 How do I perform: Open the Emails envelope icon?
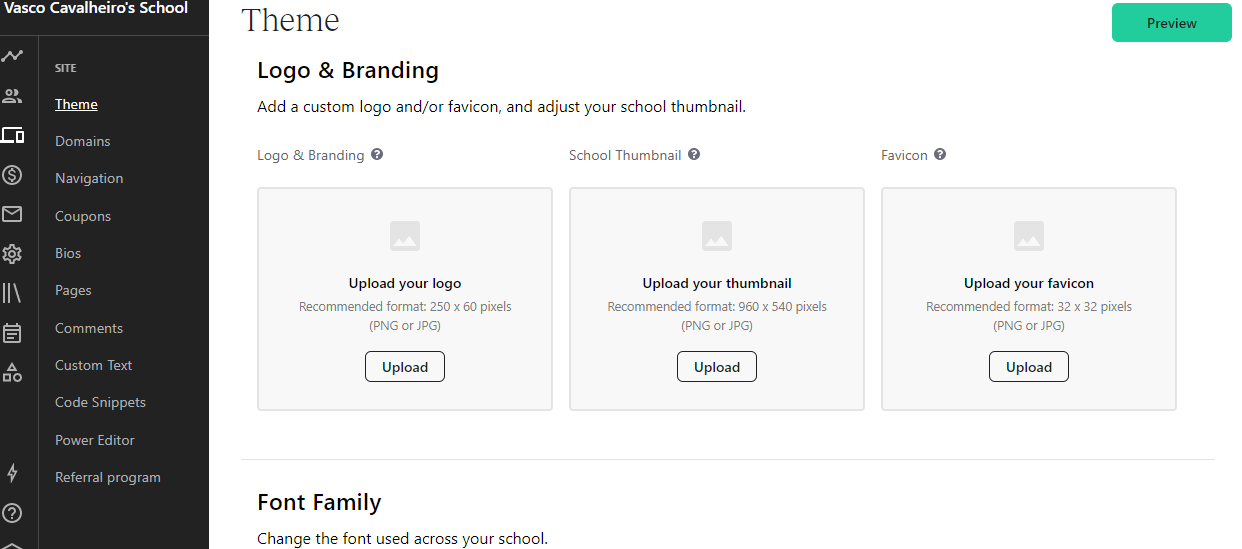tap(12, 214)
